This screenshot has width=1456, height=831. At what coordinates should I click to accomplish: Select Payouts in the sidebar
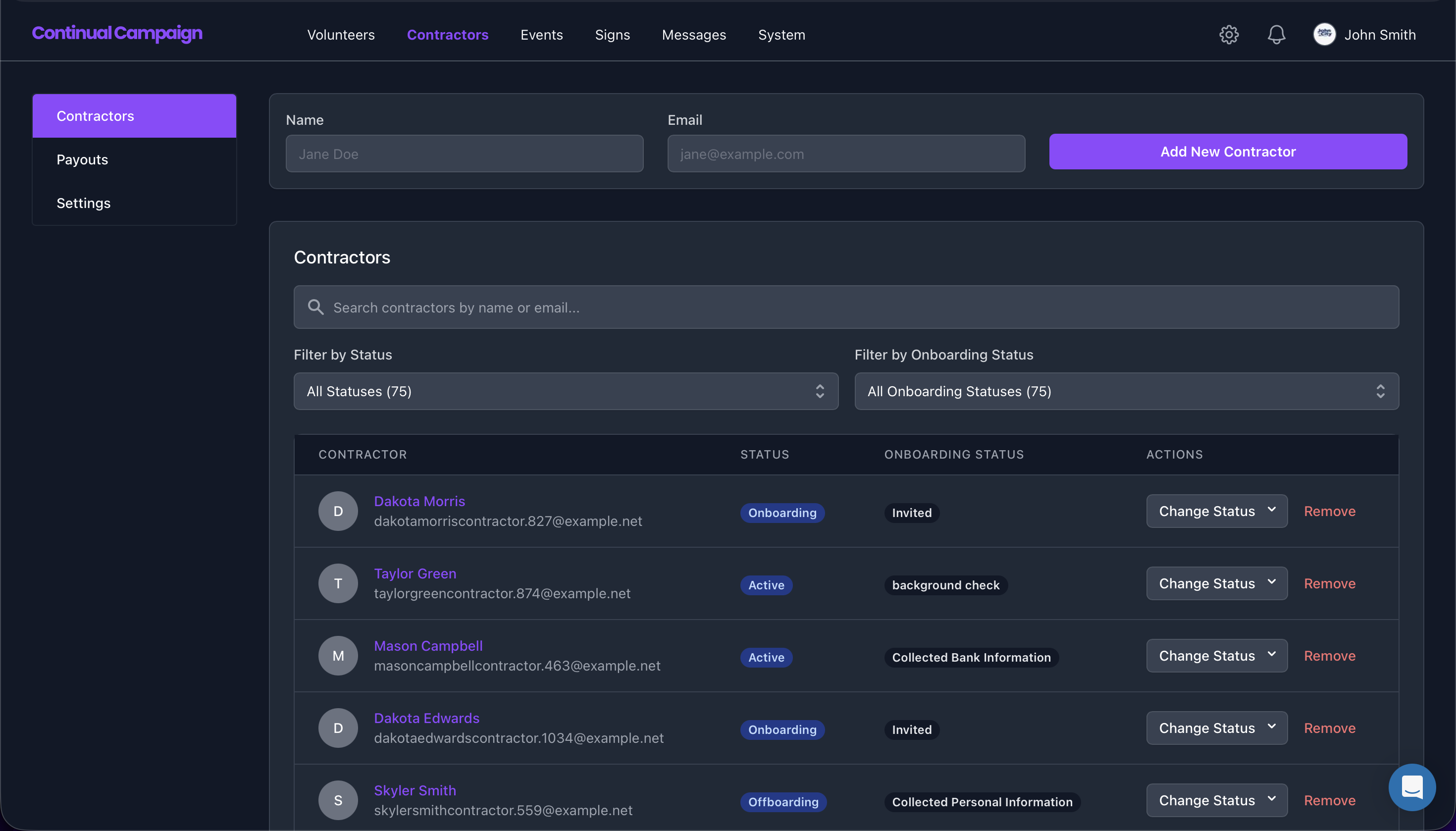(82, 159)
